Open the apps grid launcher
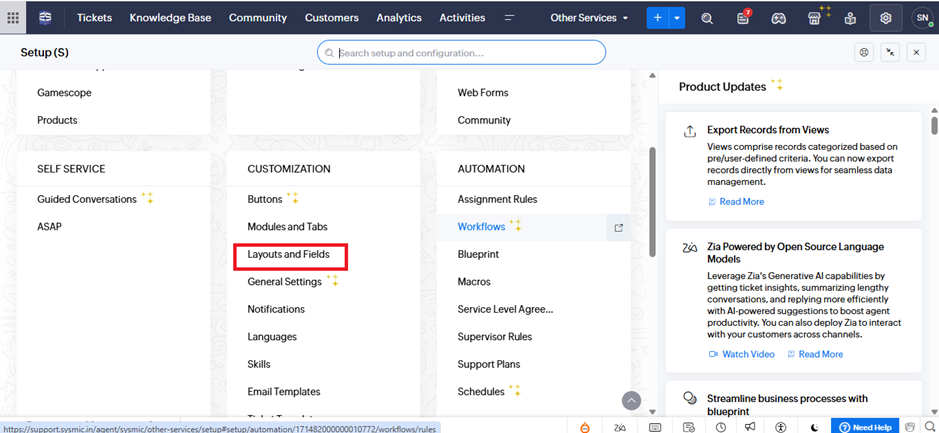 pos(13,18)
